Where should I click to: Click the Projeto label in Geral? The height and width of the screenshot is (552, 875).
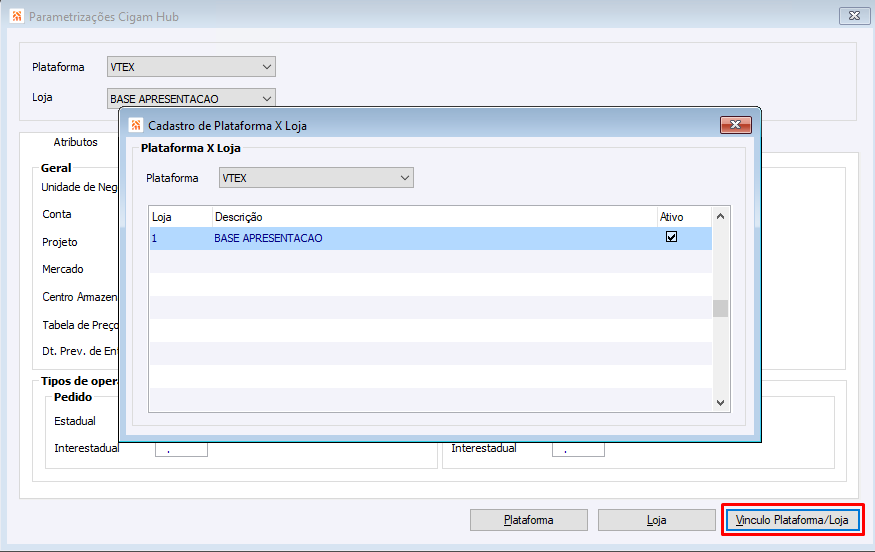(60, 242)
